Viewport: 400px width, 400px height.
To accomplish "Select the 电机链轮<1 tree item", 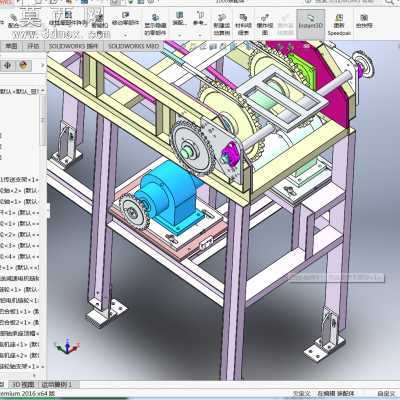I will coord(19,300).
